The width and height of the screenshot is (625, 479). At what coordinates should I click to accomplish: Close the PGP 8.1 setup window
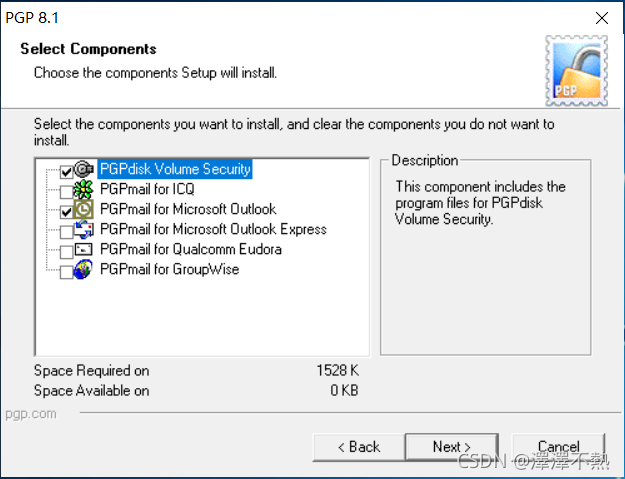click(x=602, y=18)
